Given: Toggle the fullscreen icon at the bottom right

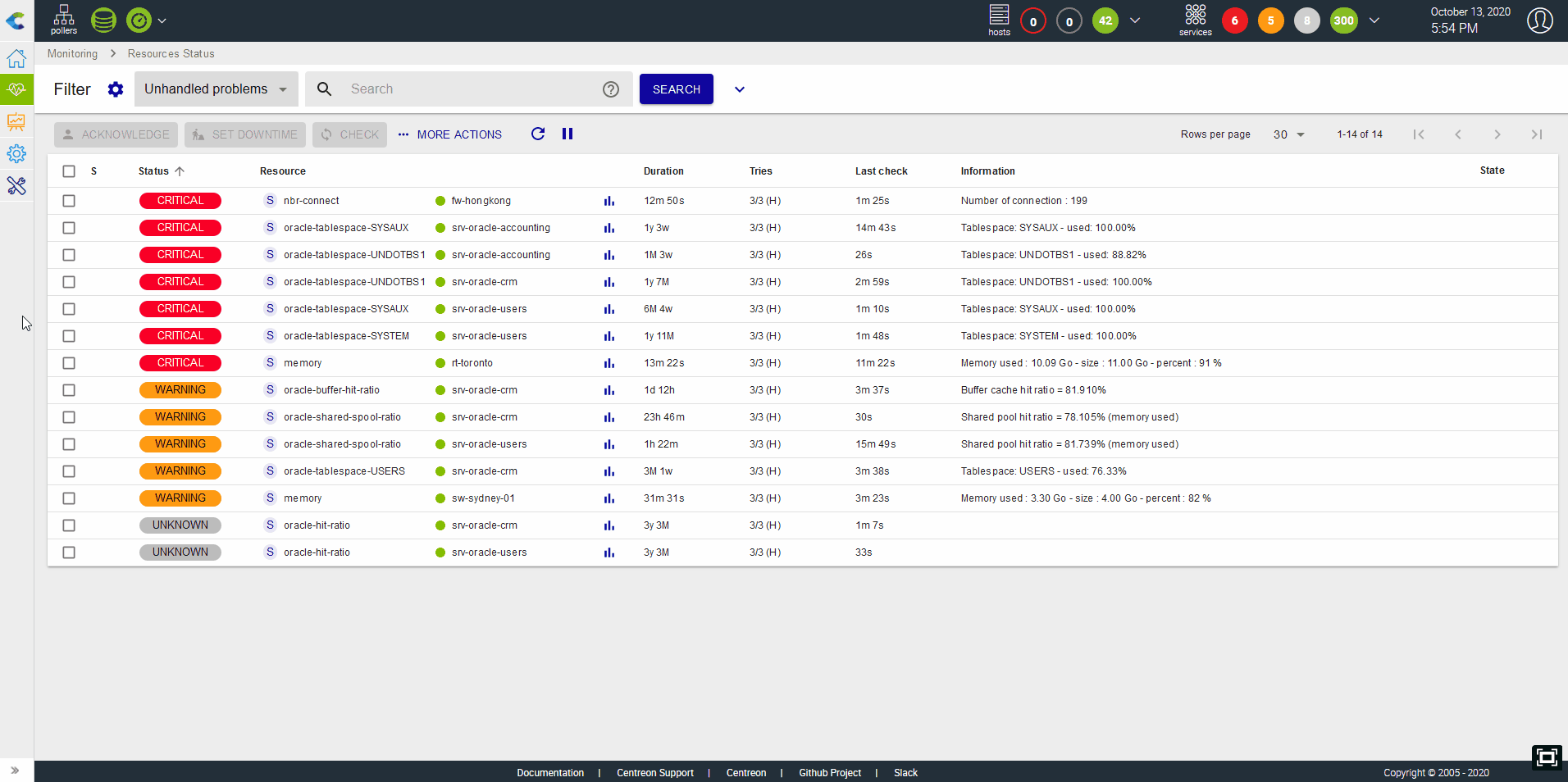Looking at the screenshot, I should point(1547,757).
